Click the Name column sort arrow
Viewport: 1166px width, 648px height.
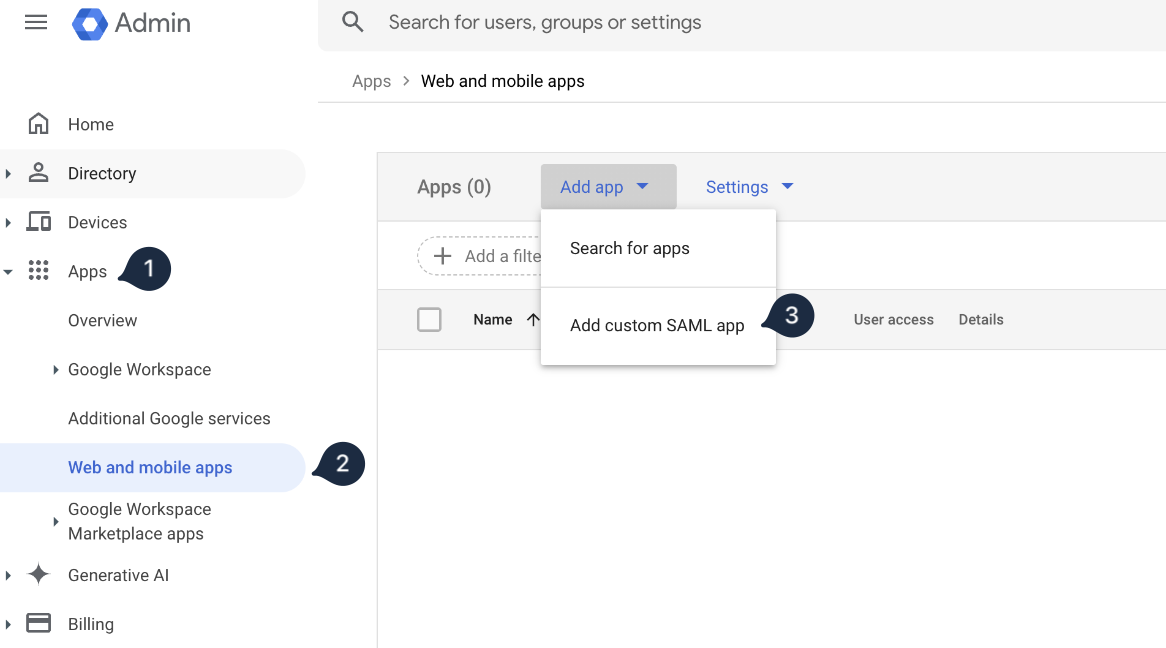[531, 319]
